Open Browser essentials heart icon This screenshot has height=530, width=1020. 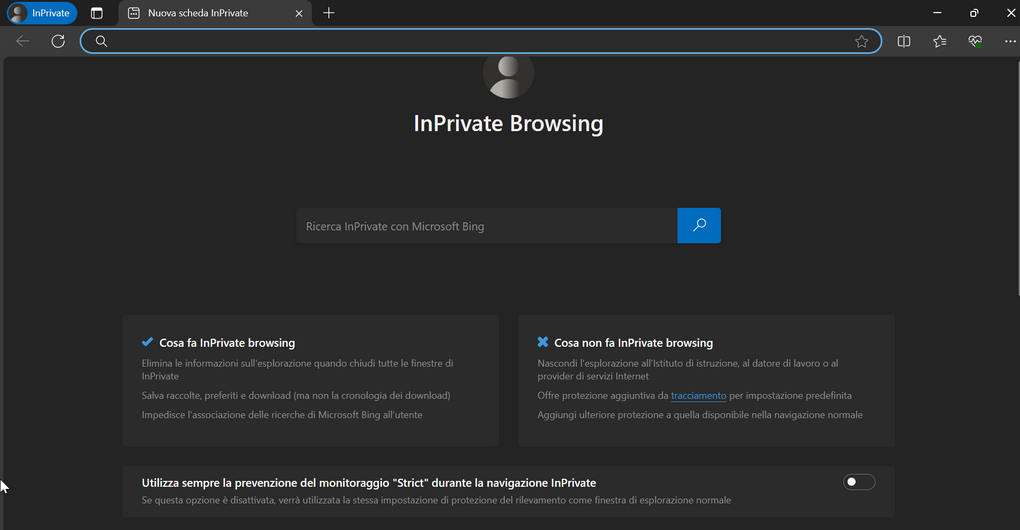[974, 42]
